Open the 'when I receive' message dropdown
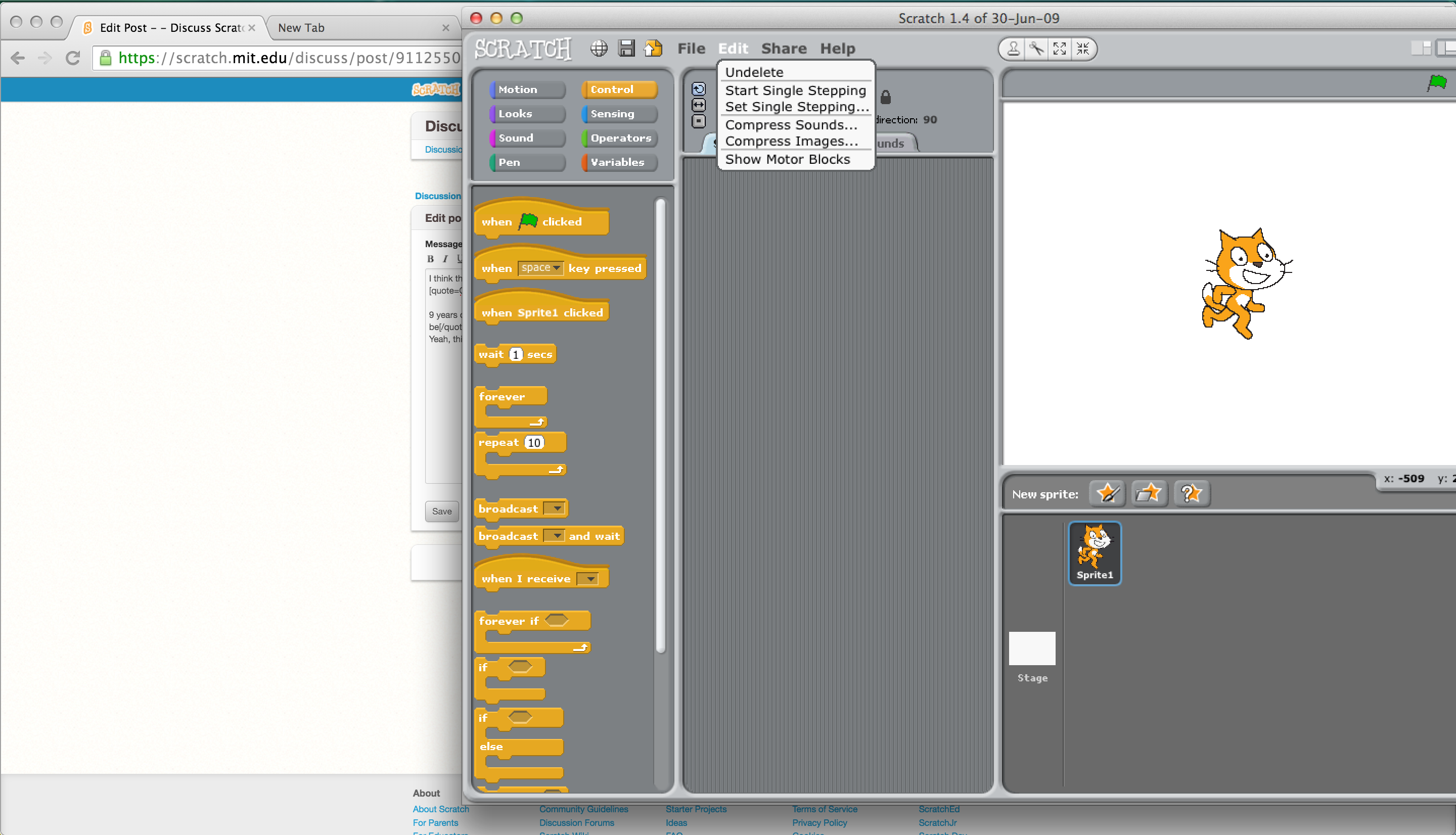This screenshot has height=835, width=1456. click(588, 579)
